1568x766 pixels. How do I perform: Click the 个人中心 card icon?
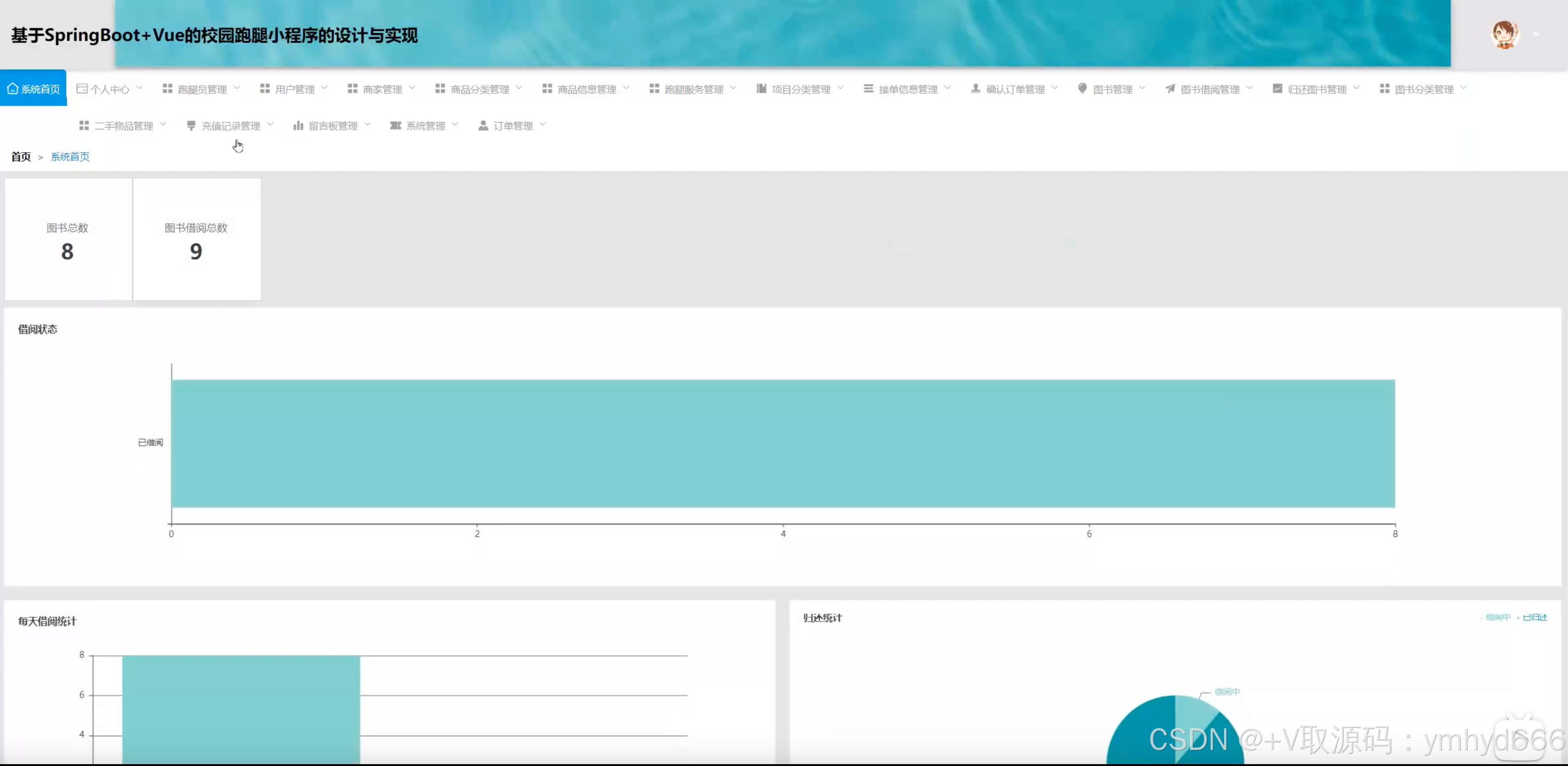[82, 89]
